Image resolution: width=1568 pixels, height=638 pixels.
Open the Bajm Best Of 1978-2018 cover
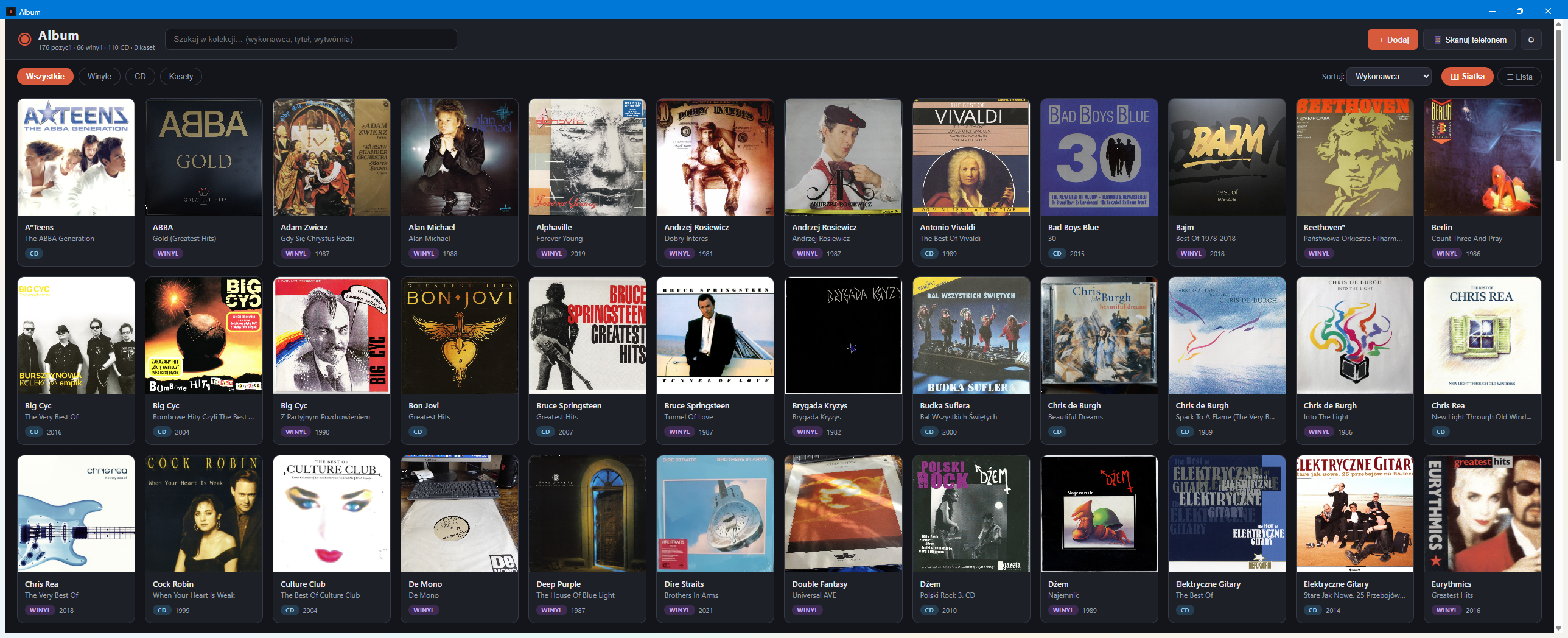[1227, 157]
